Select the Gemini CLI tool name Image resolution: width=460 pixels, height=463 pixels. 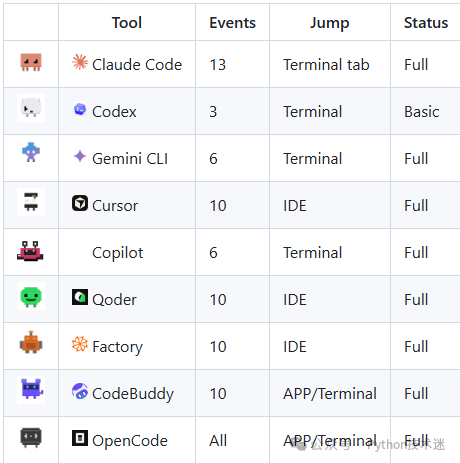click(130, 159)
